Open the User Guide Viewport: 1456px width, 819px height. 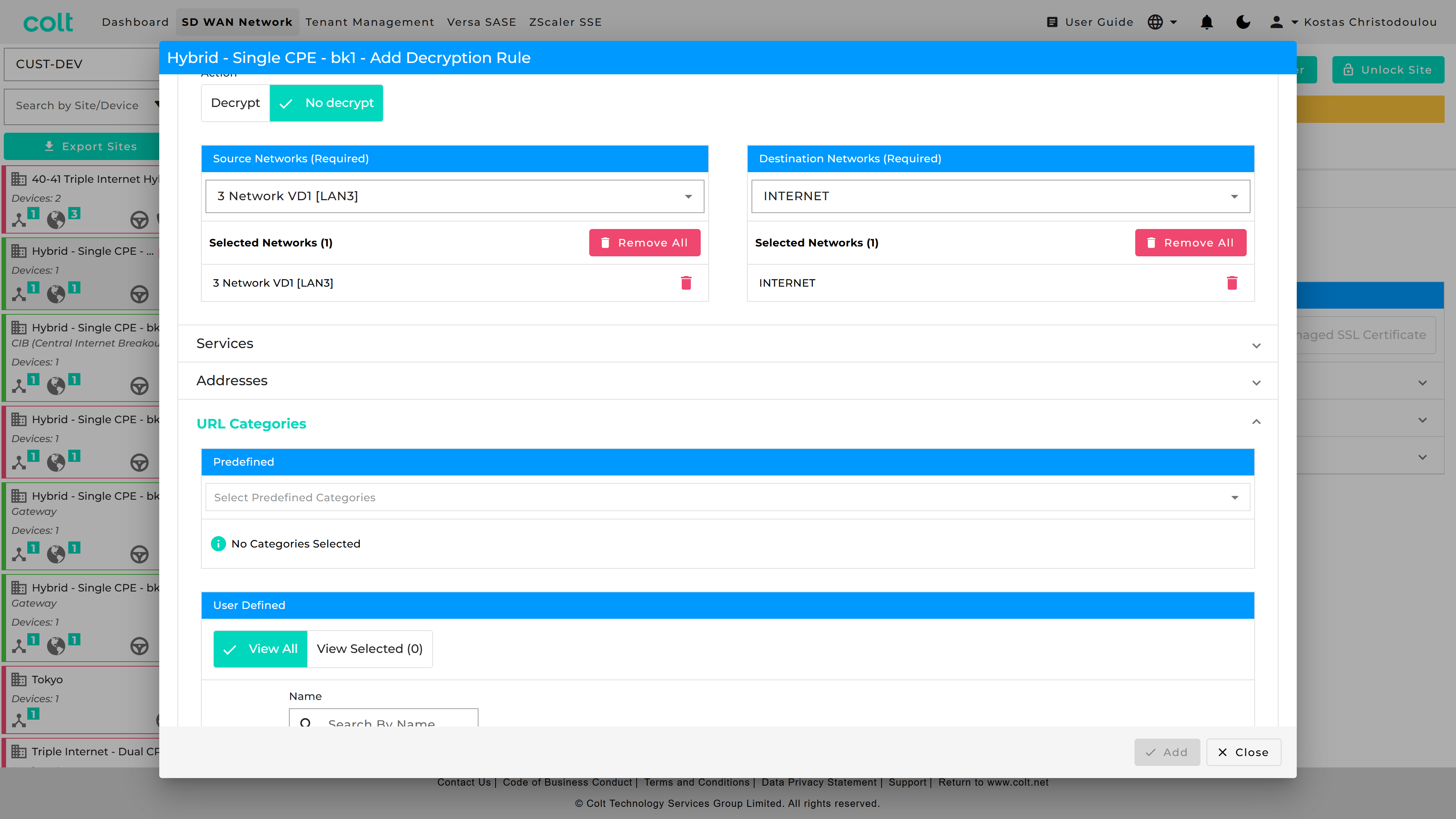1090,22
